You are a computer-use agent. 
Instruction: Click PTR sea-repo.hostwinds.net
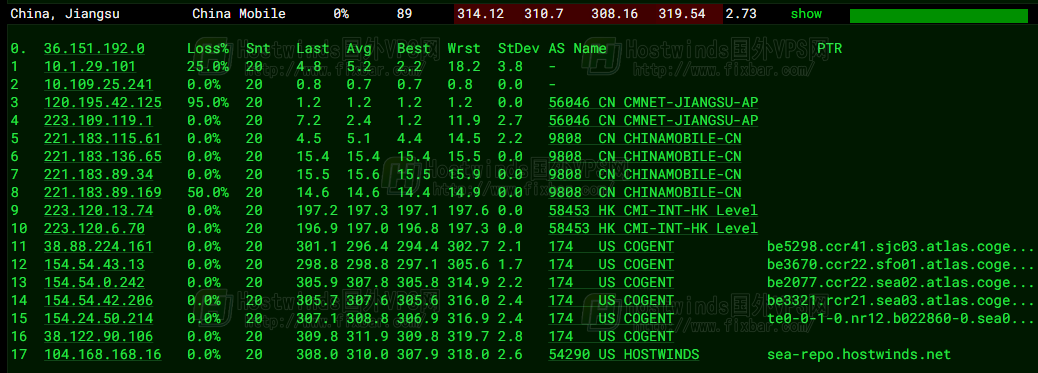[x=859, y=354]
